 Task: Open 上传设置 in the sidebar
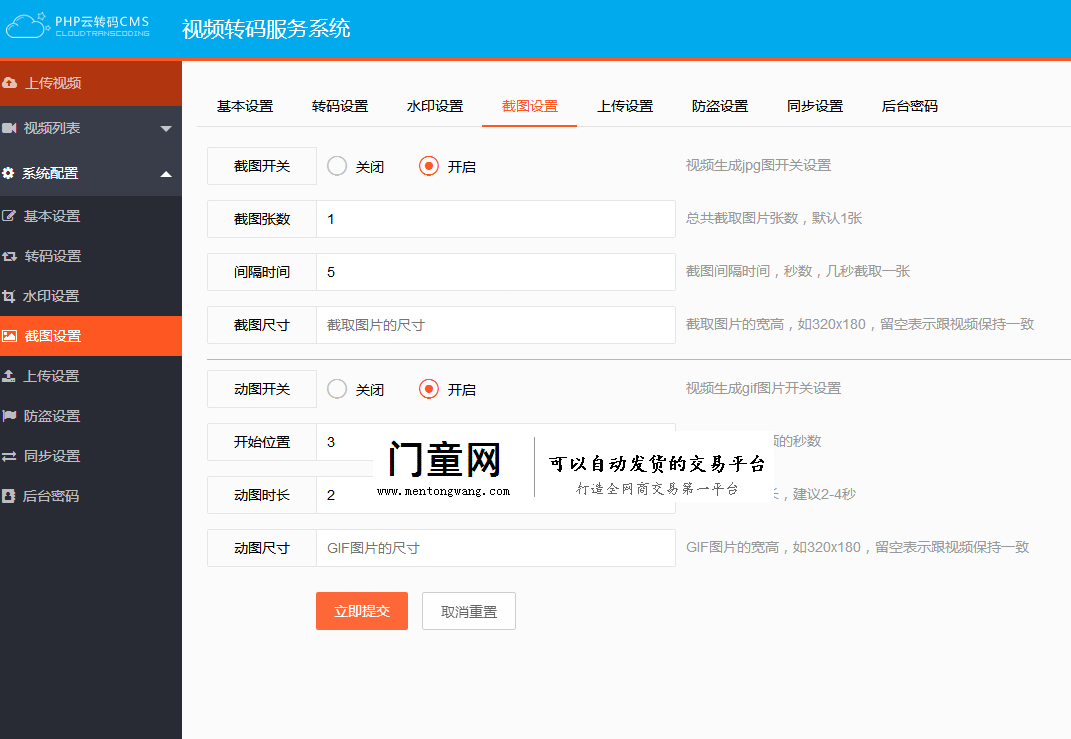click(52, 376)
